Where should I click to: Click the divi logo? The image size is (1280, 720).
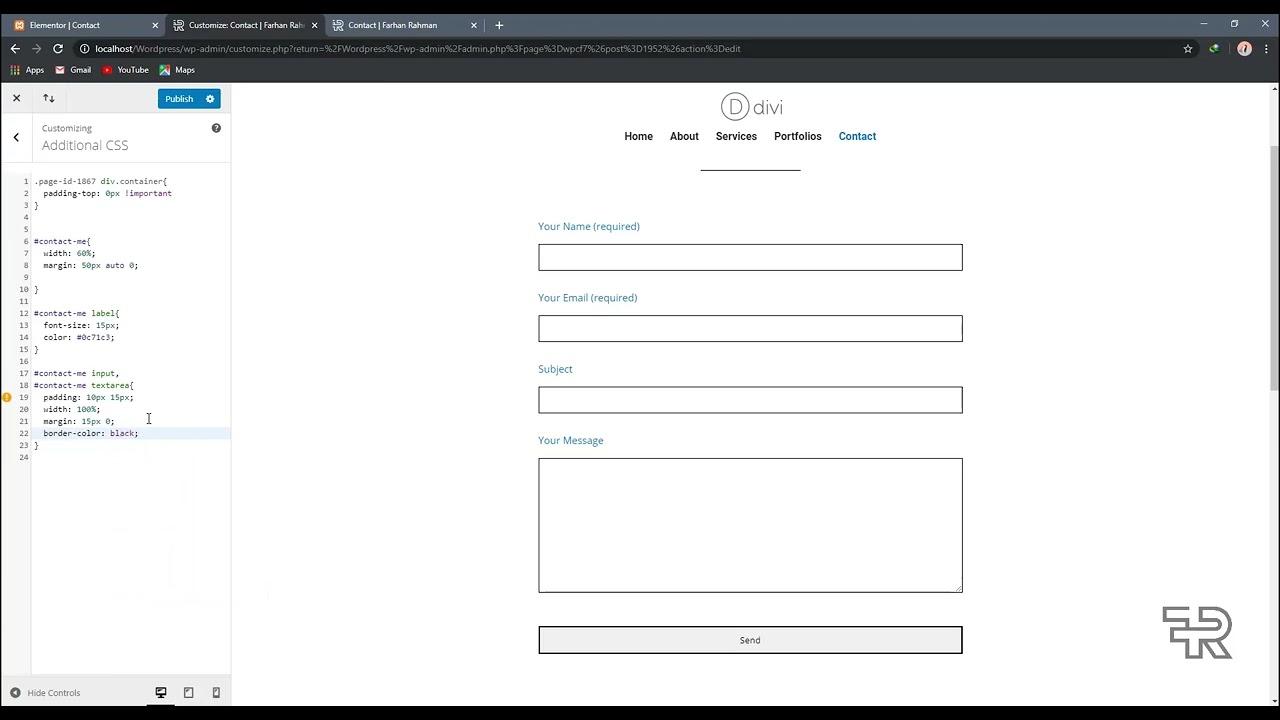[751, 107]
